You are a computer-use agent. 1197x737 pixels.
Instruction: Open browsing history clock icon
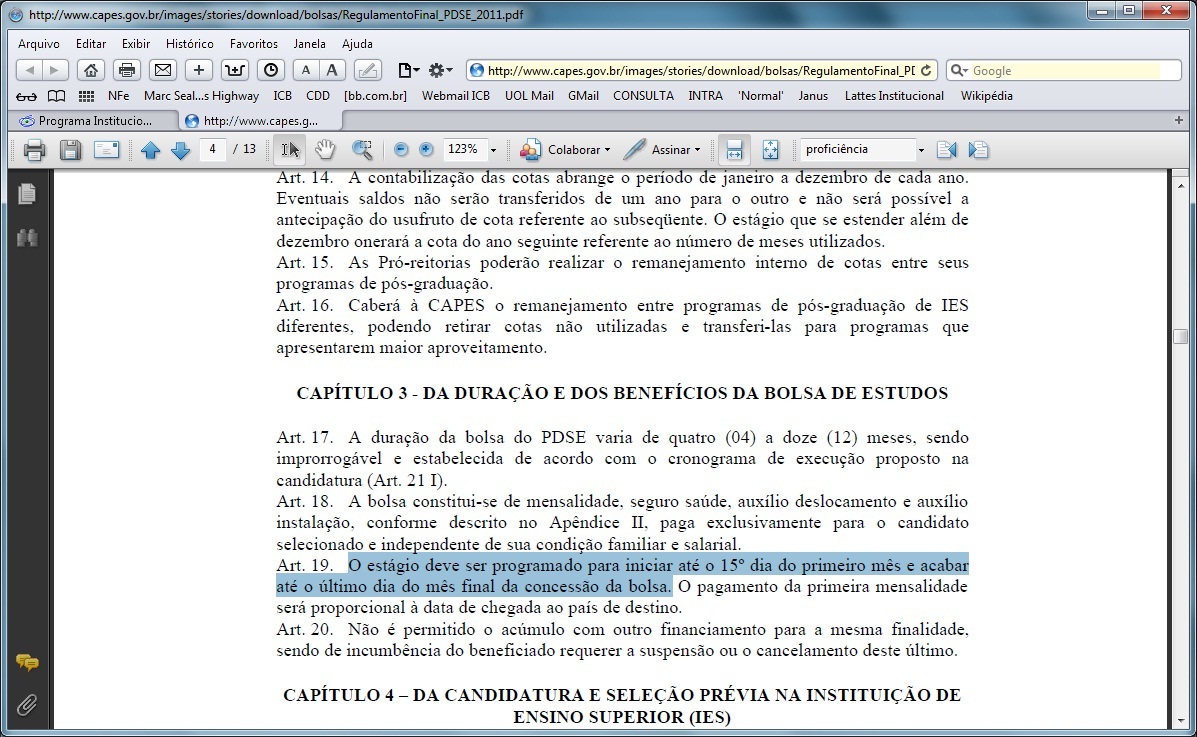click(x=270, y=70)
